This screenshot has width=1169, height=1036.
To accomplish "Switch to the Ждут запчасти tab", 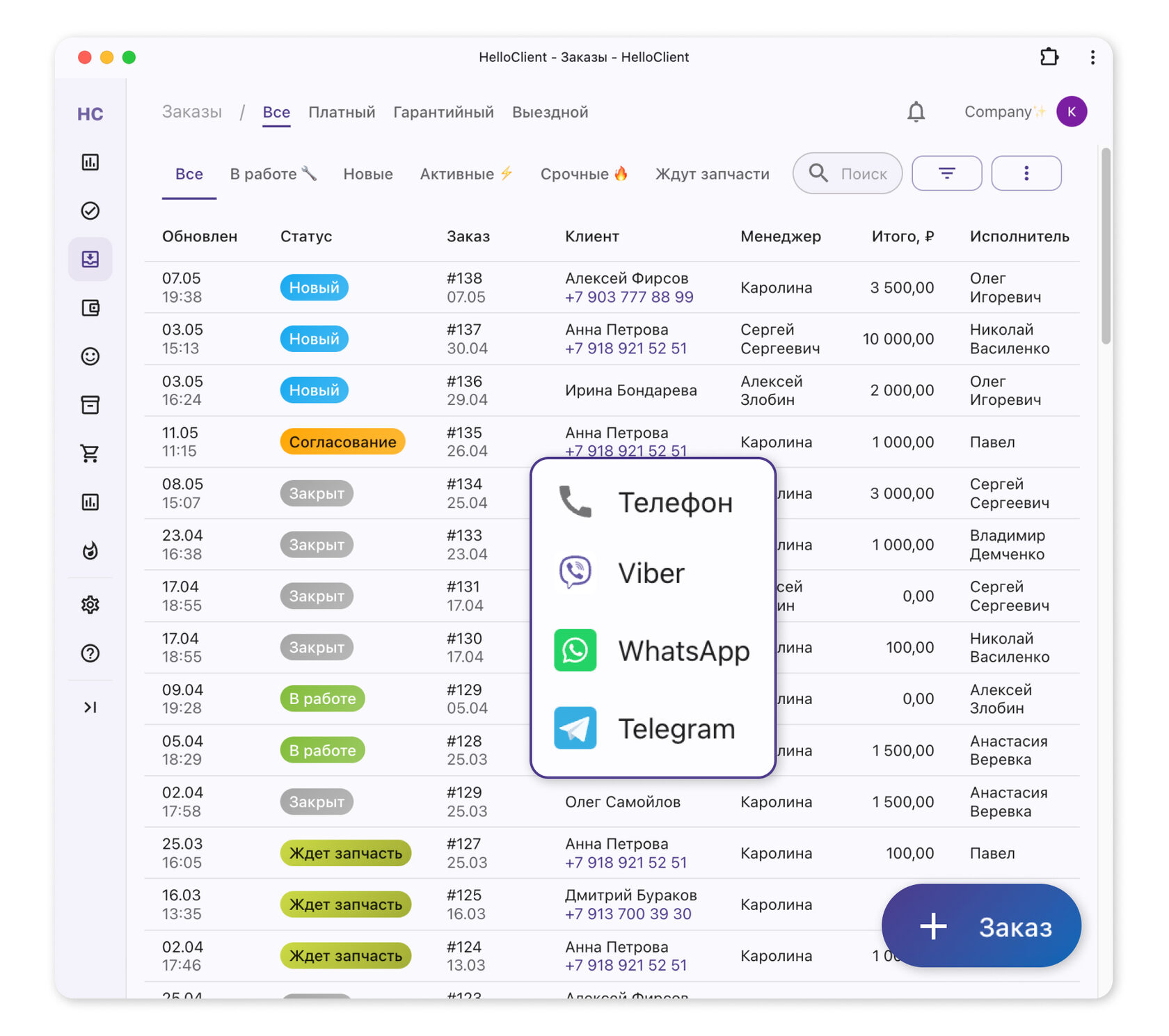I will [x=713, y=174].
